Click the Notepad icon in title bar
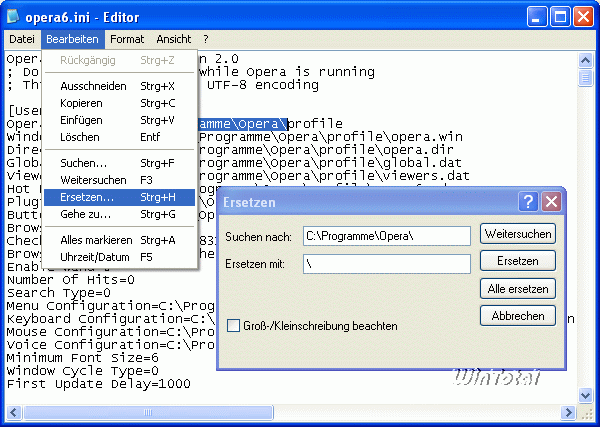 14,16
